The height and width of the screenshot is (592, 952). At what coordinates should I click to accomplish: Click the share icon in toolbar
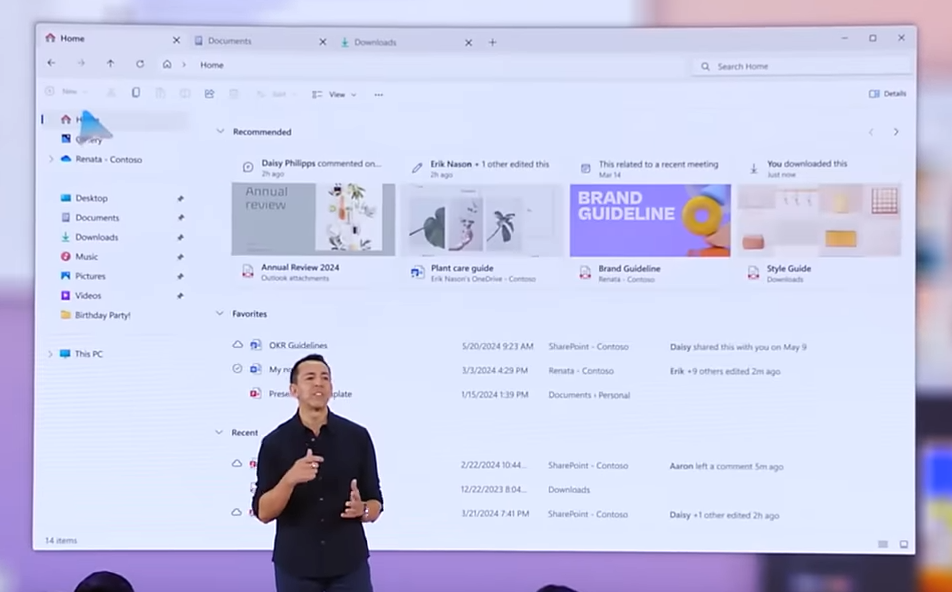[209, 94]
